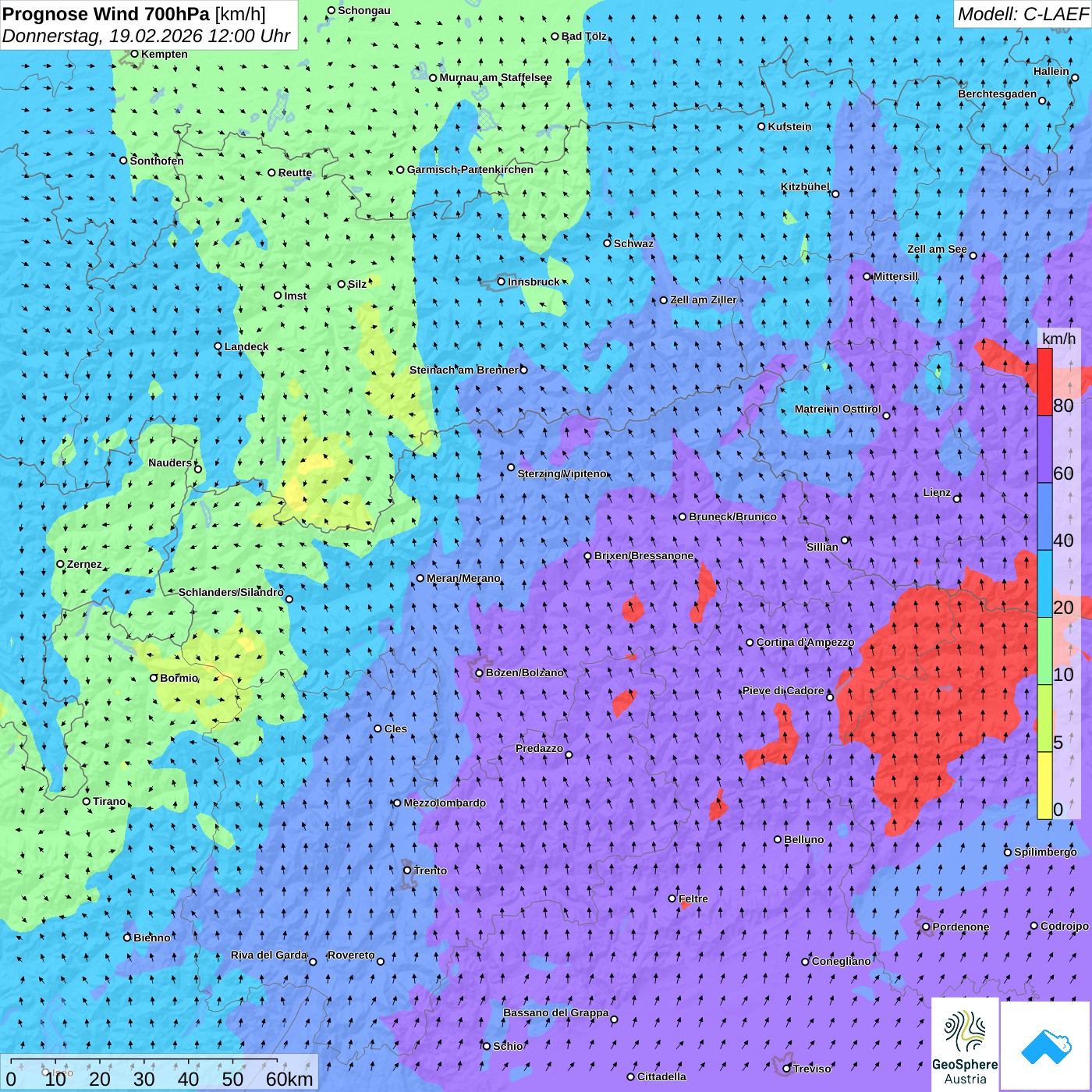Click the Hallein city marker
This screenshot has height=1092, width=1092.
point(1074,77)
